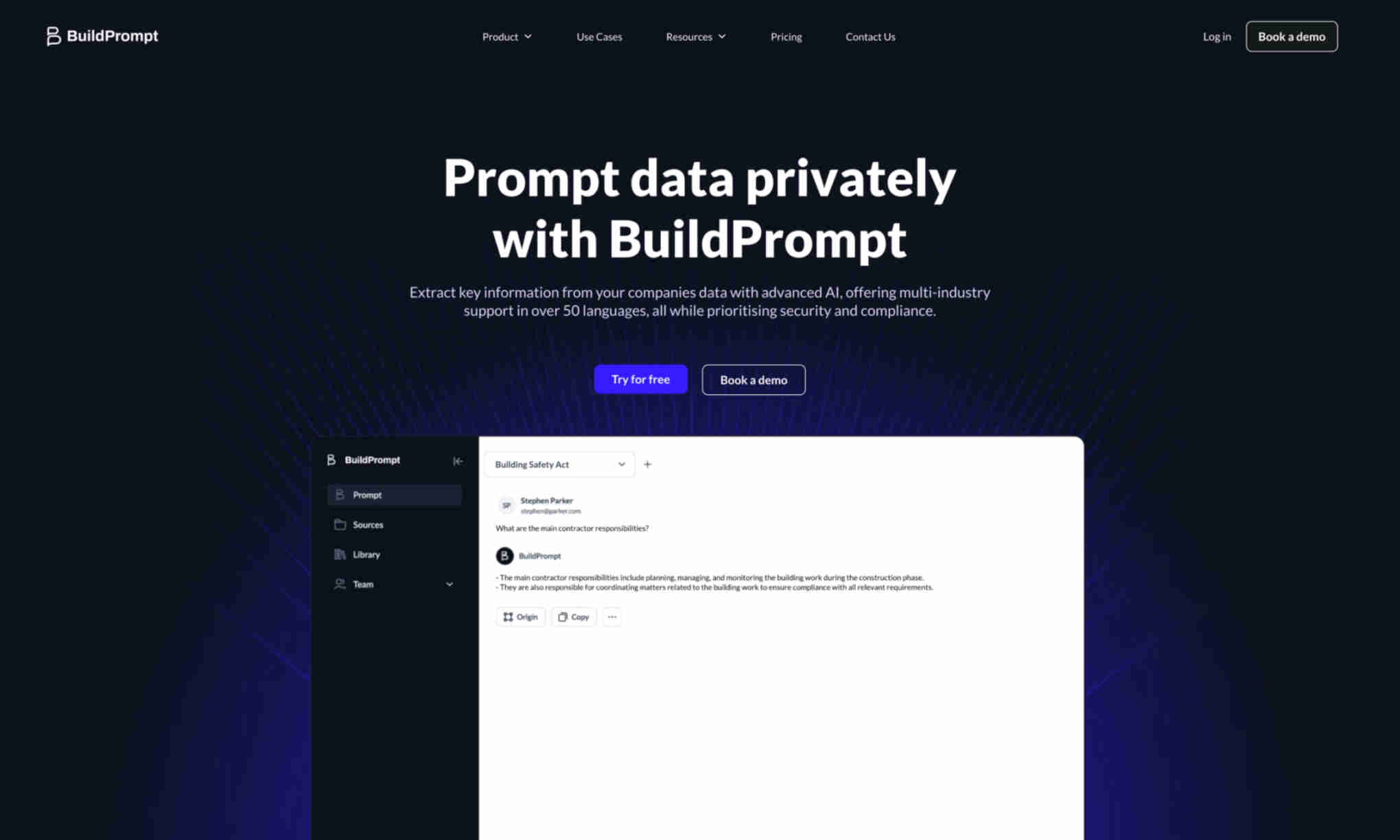Click the Sources sidebar icon
Viewport: 1400px width, 840px height.
tap(340, 524)
